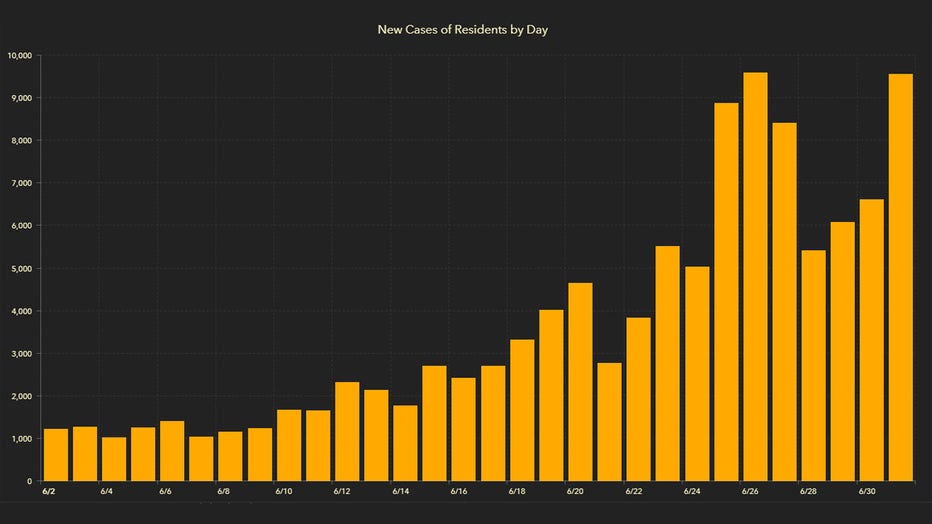
Task: Click the 2,000 y-axis label
Action: 21,396
